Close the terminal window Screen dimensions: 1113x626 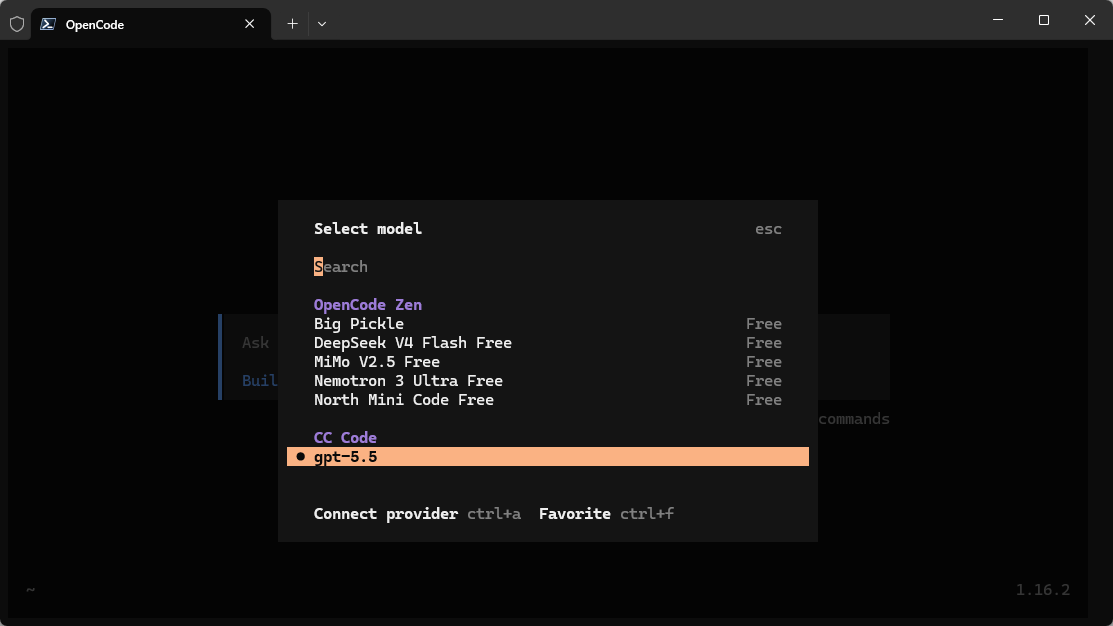click(1090, 20)
